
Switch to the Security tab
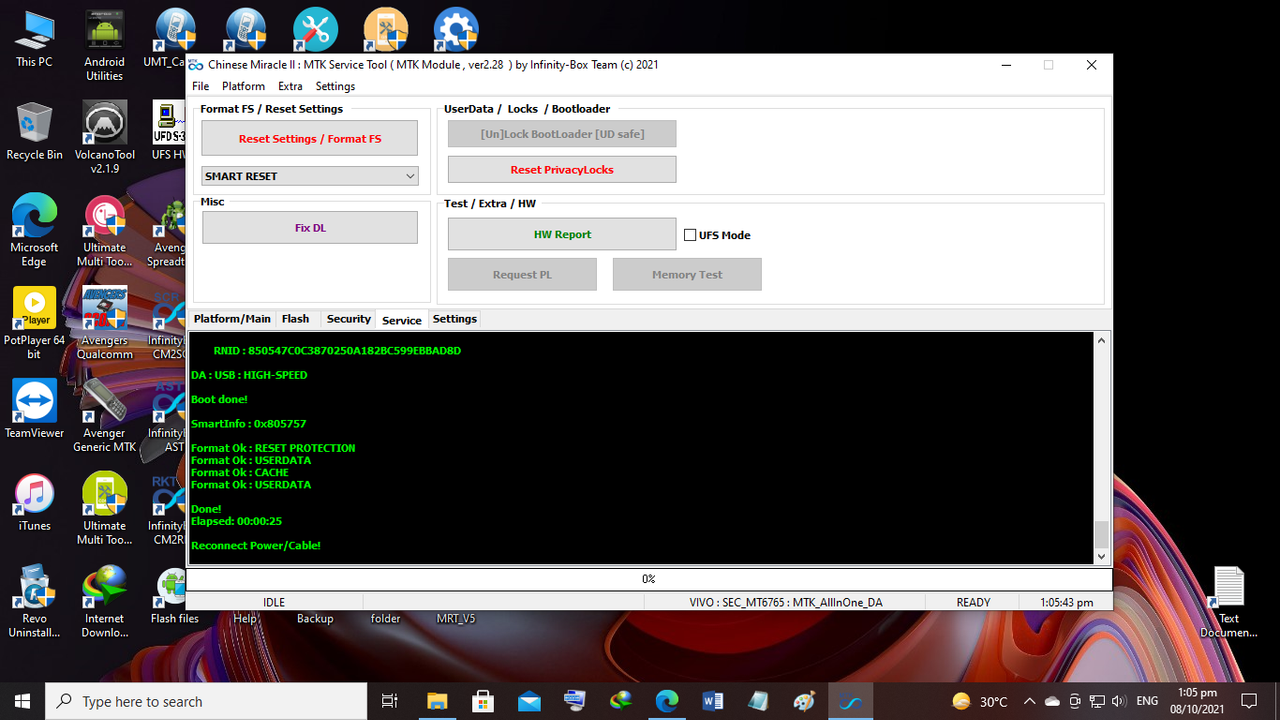pyautogui.click(x=348, y=319)
